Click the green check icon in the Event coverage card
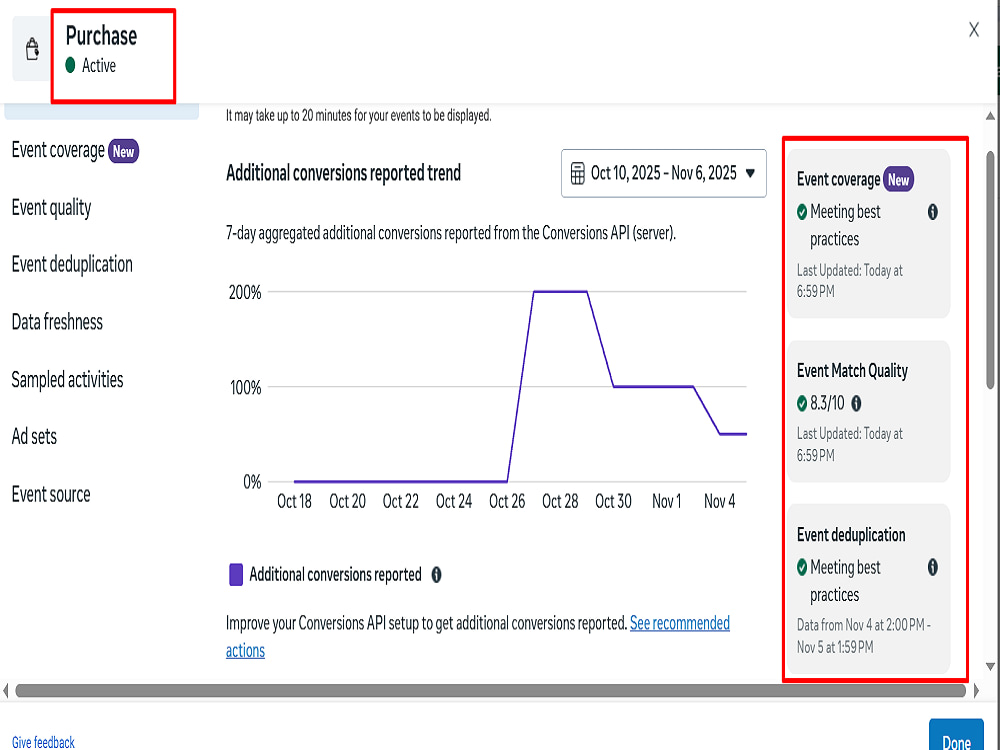This screenshot has width=1000, height=750. click(802, 212)
